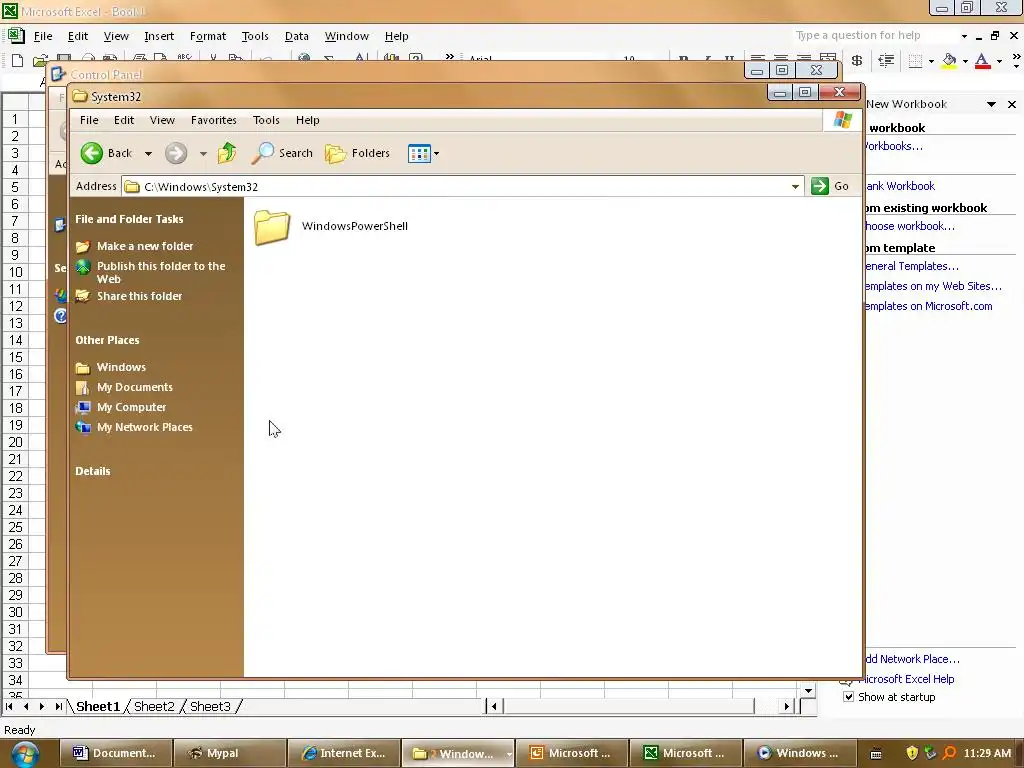
Task: Toggle Show at startup checkbox
Action: 848,697
